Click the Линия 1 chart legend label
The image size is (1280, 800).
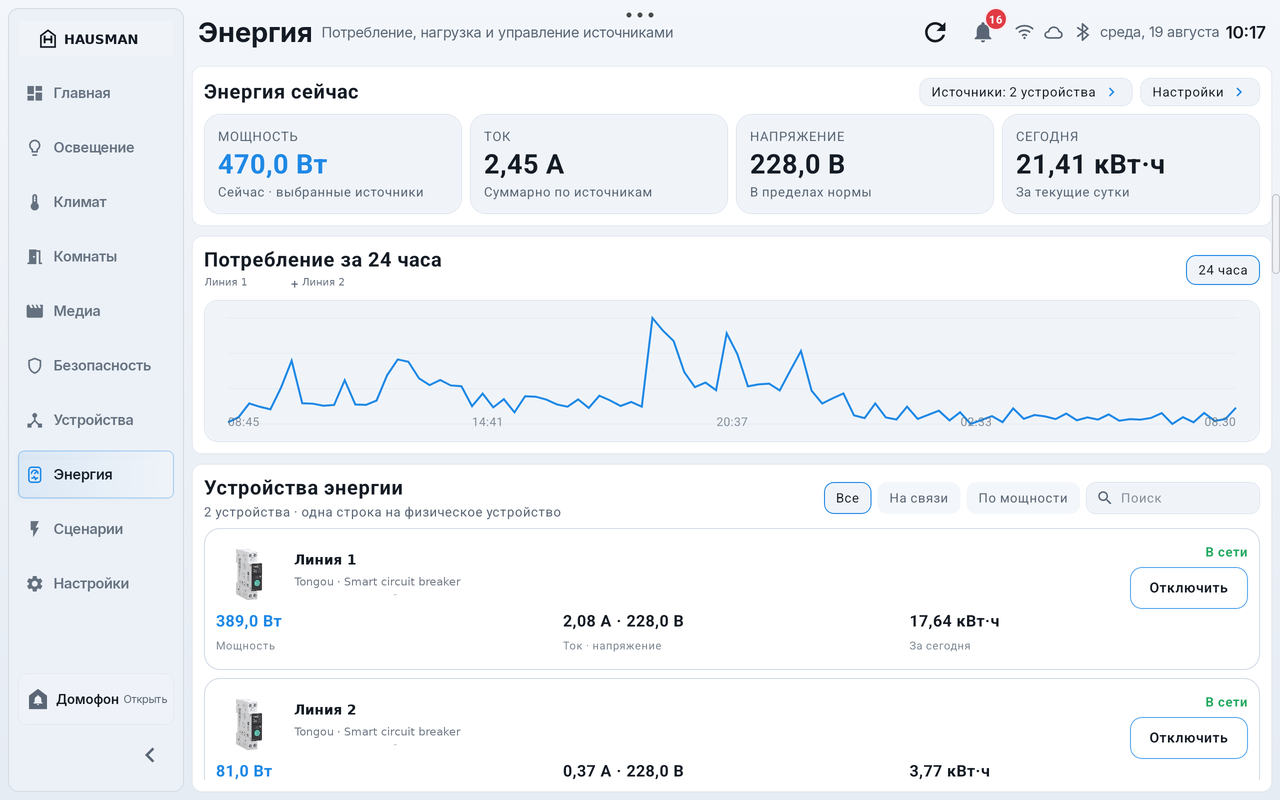pos(226,282)
